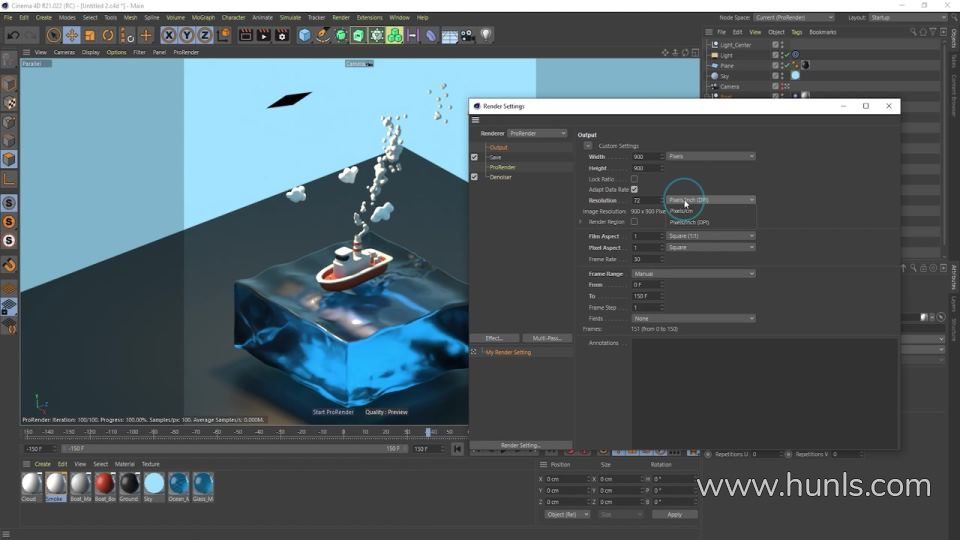Screen dimensions: 960x540
Task: Open the MoGraph menu
Action: click(202, 17)
